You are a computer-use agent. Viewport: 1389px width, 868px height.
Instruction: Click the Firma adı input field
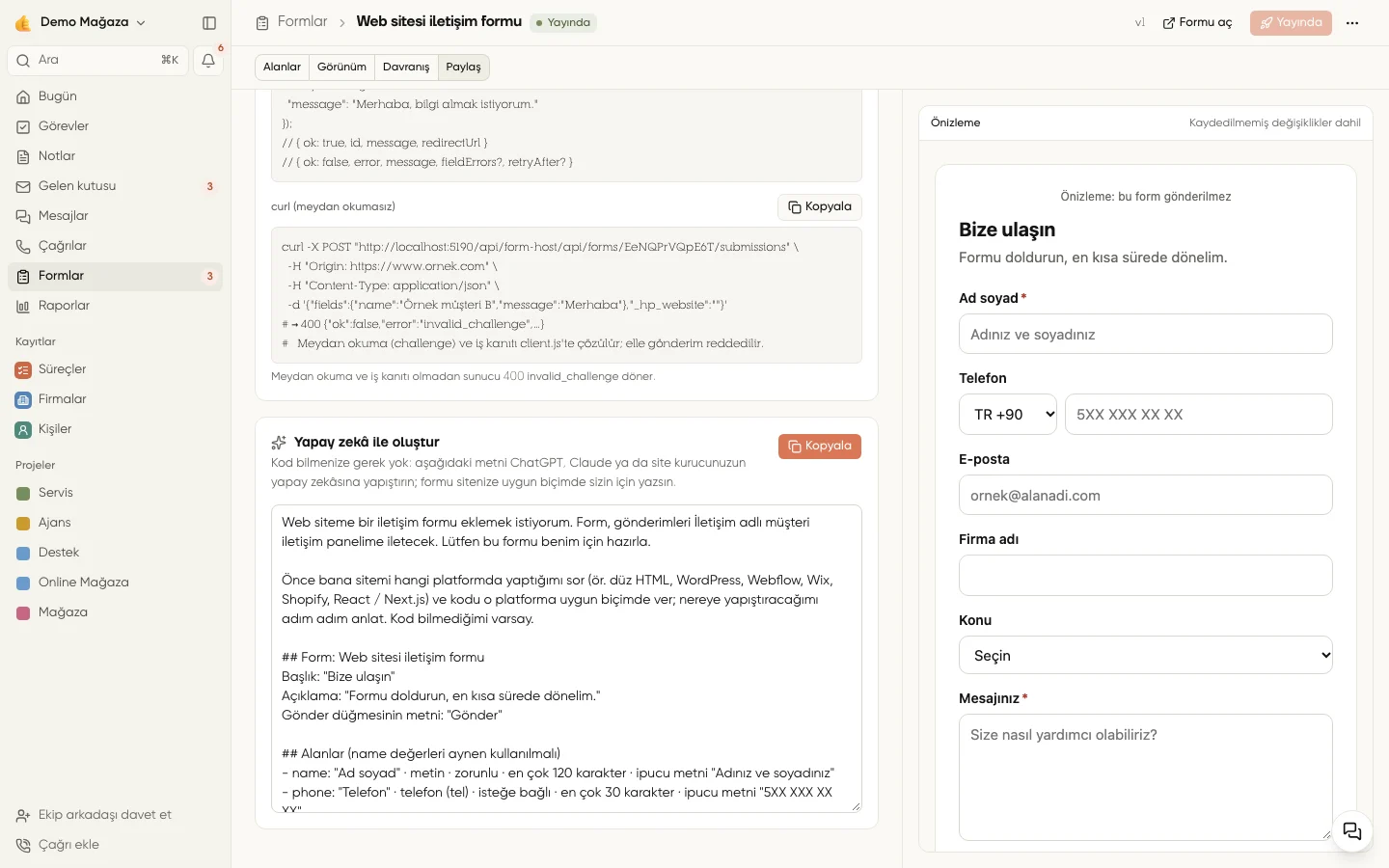point(1146,576)
